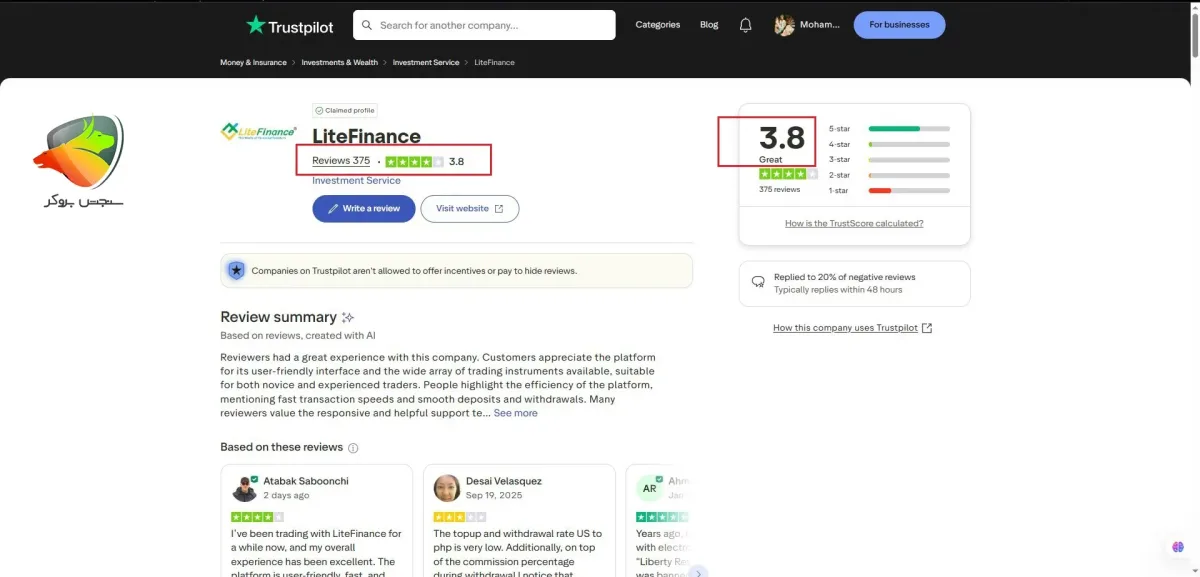Viewport: 1200px width, 577px height.
Task: Click the LiteFinance company logo
Action: pos(258,131)
